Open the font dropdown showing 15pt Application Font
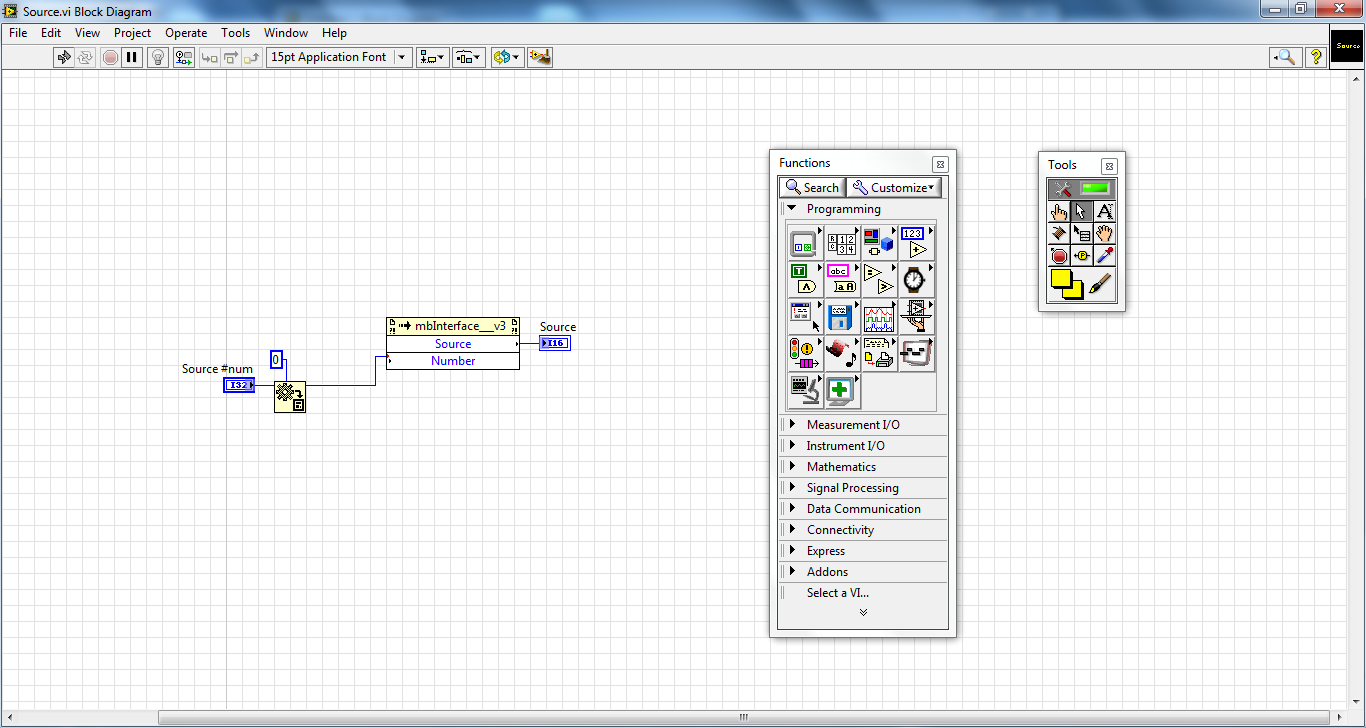Viewport: 1366px width, 728px height. pos(339,57)
